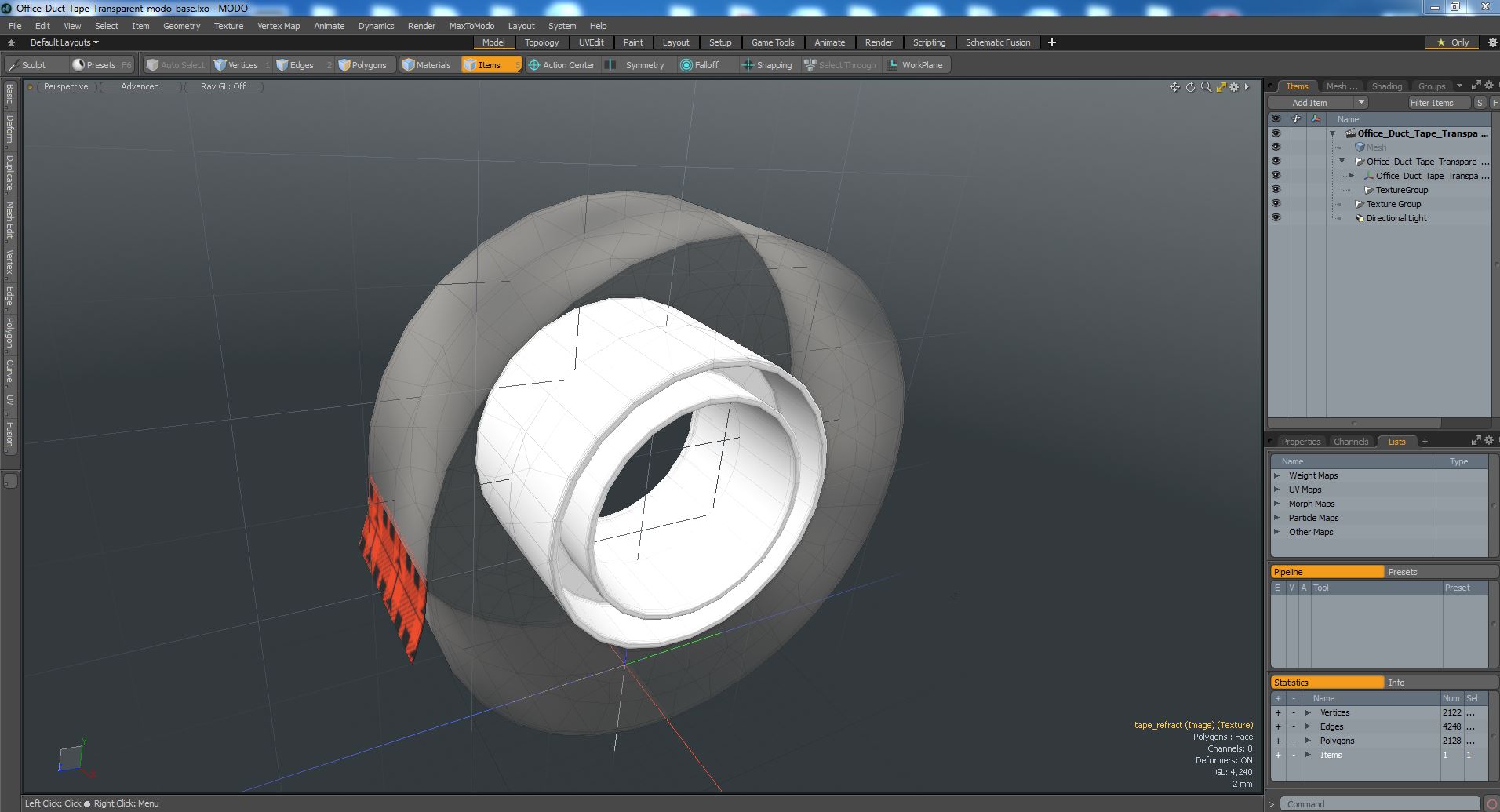Open the Items panel settings gear
1500x812 pixels.
[1488, 86]
